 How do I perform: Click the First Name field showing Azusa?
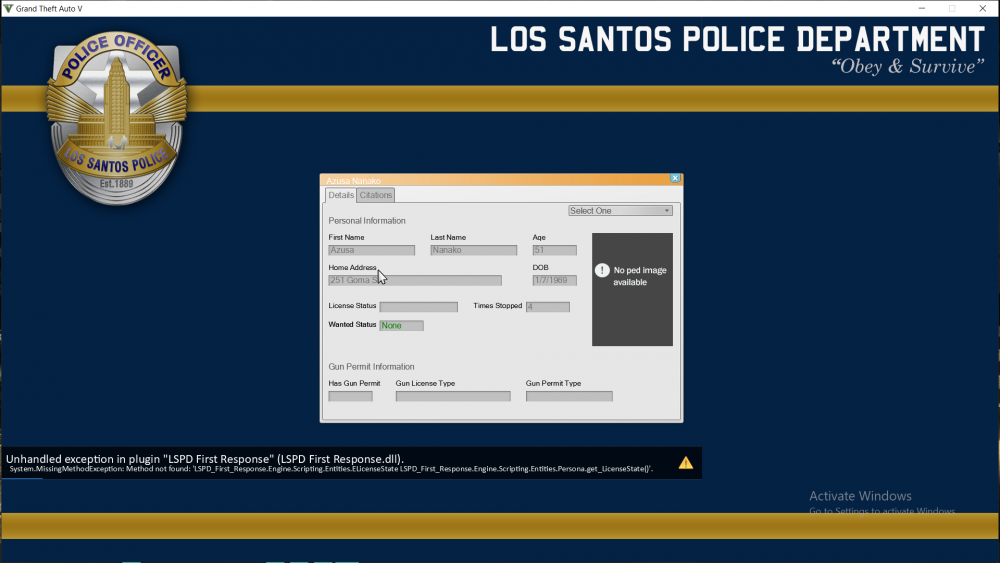coord(371,250)
